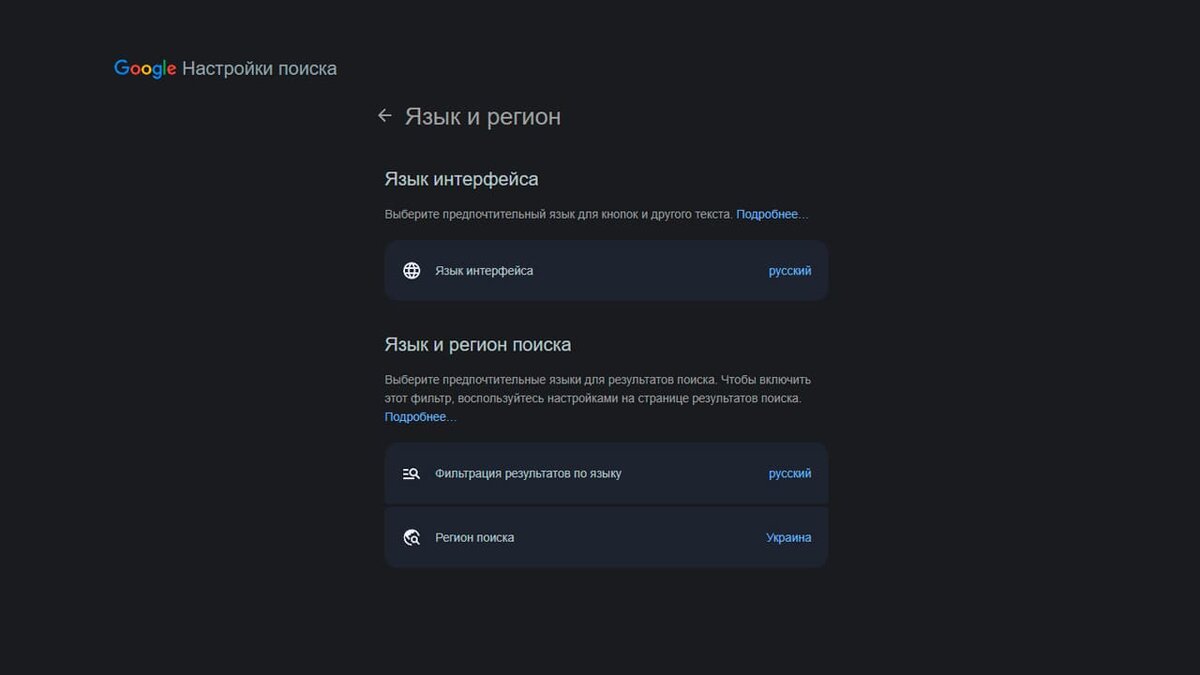Click the globe-search icon for search region
1200x675 pixels.
click(411, 537)
